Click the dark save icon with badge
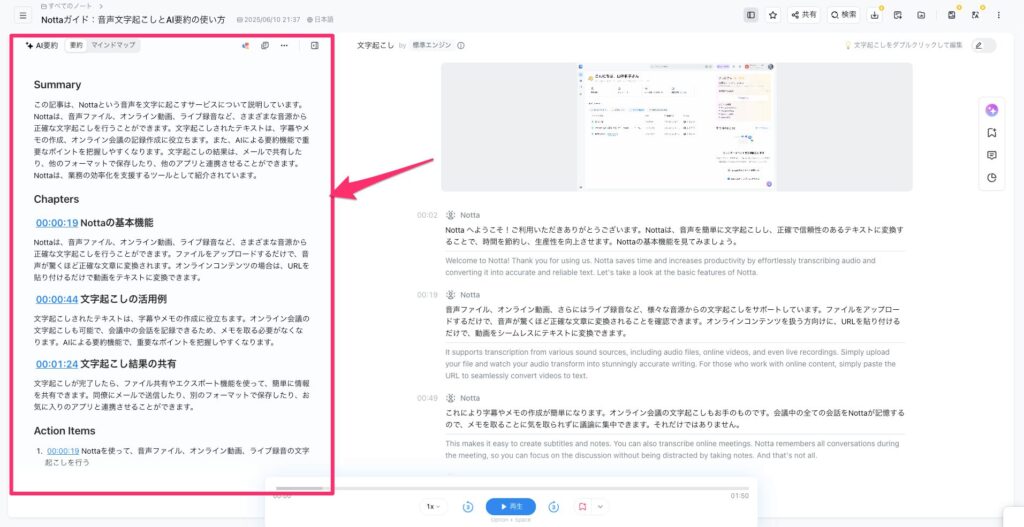The height and width of the screenshot is (527, 1024). (952, 15)
